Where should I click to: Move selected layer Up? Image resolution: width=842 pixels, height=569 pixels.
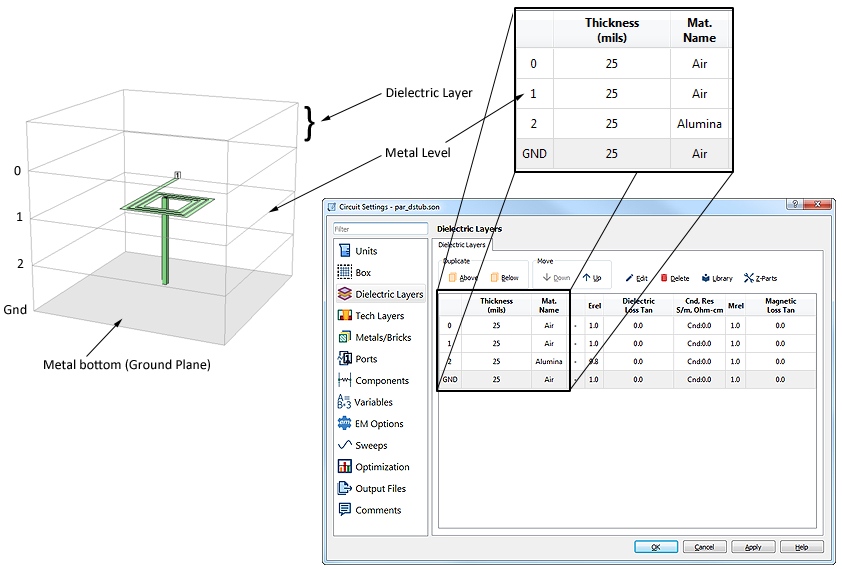592,278
